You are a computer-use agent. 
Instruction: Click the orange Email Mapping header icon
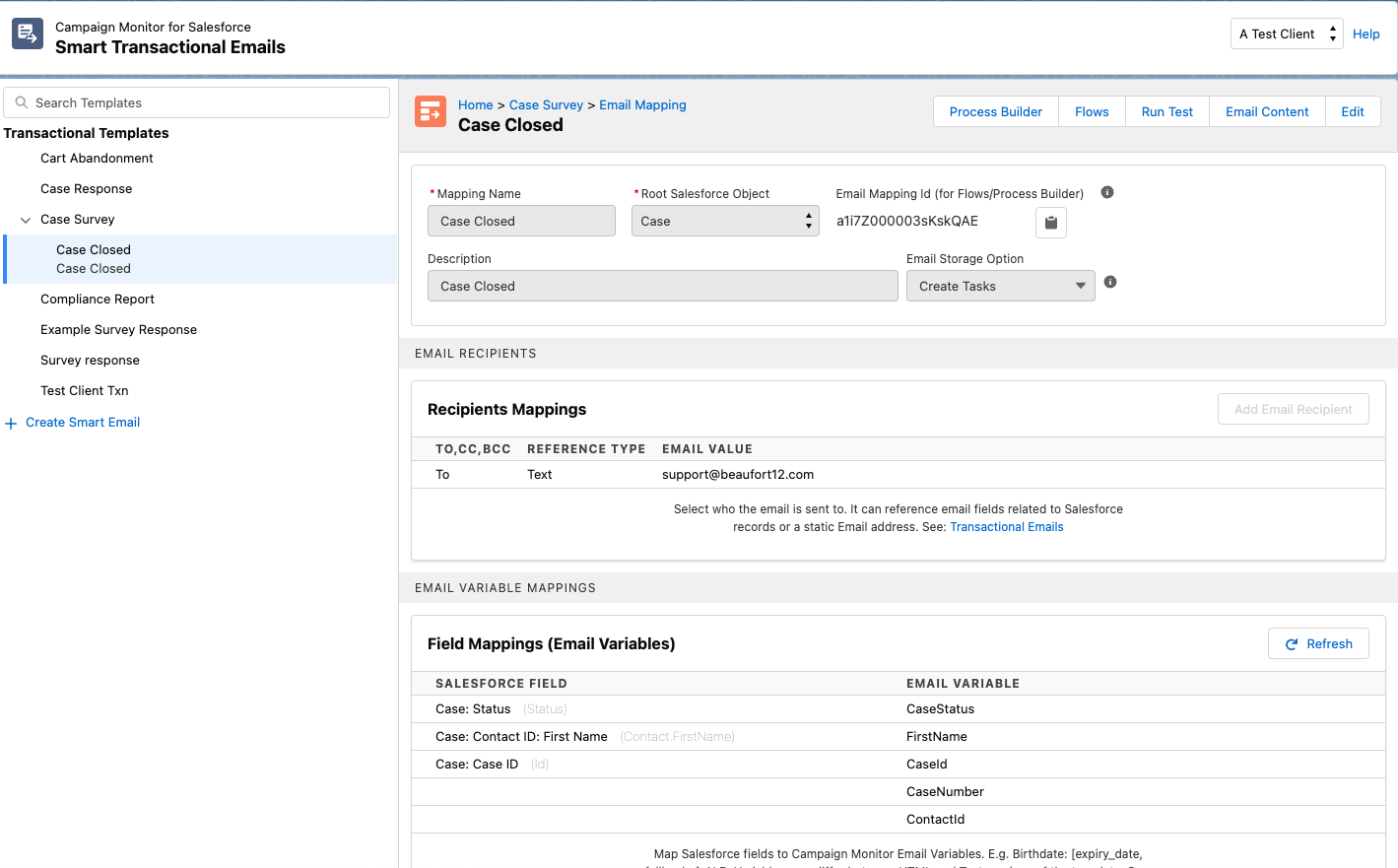point(431,112)
